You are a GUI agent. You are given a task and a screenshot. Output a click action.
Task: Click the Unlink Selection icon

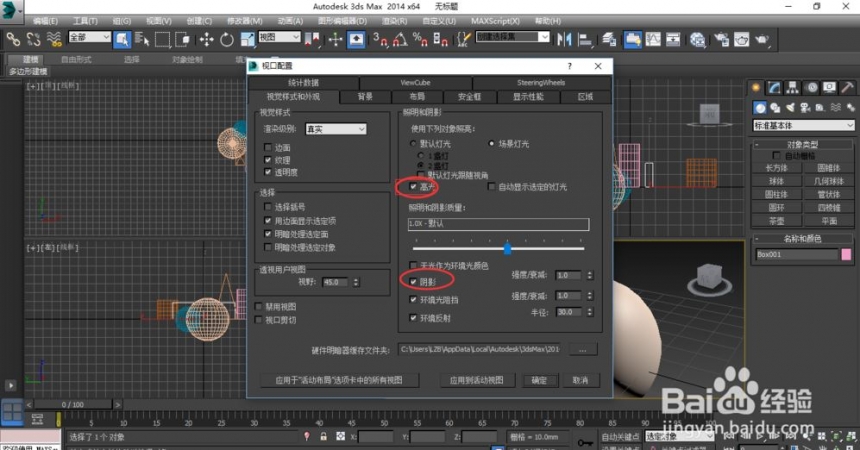pyautogui.click(x=33, y=39)
